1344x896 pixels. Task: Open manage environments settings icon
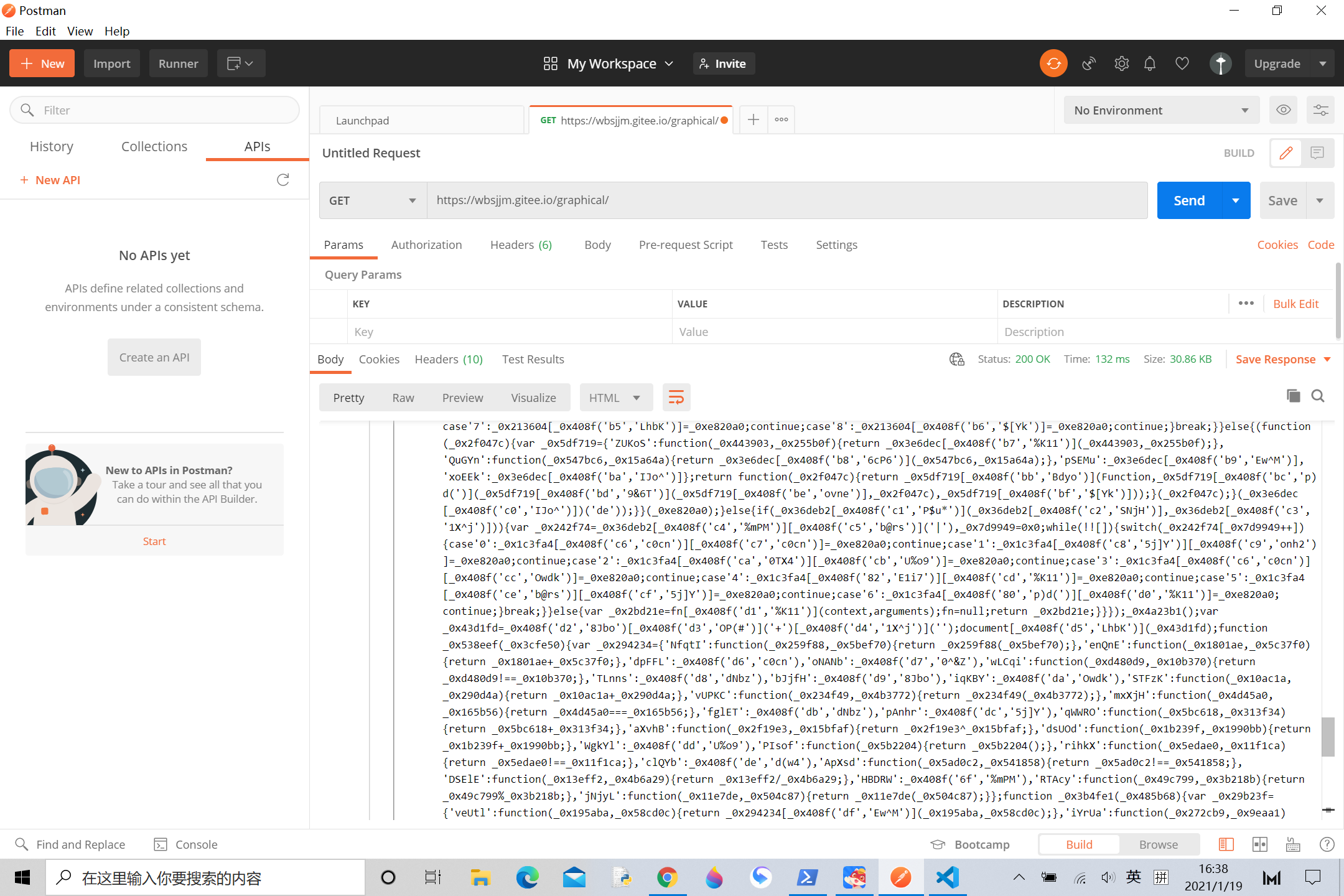tap(1320, 110)
